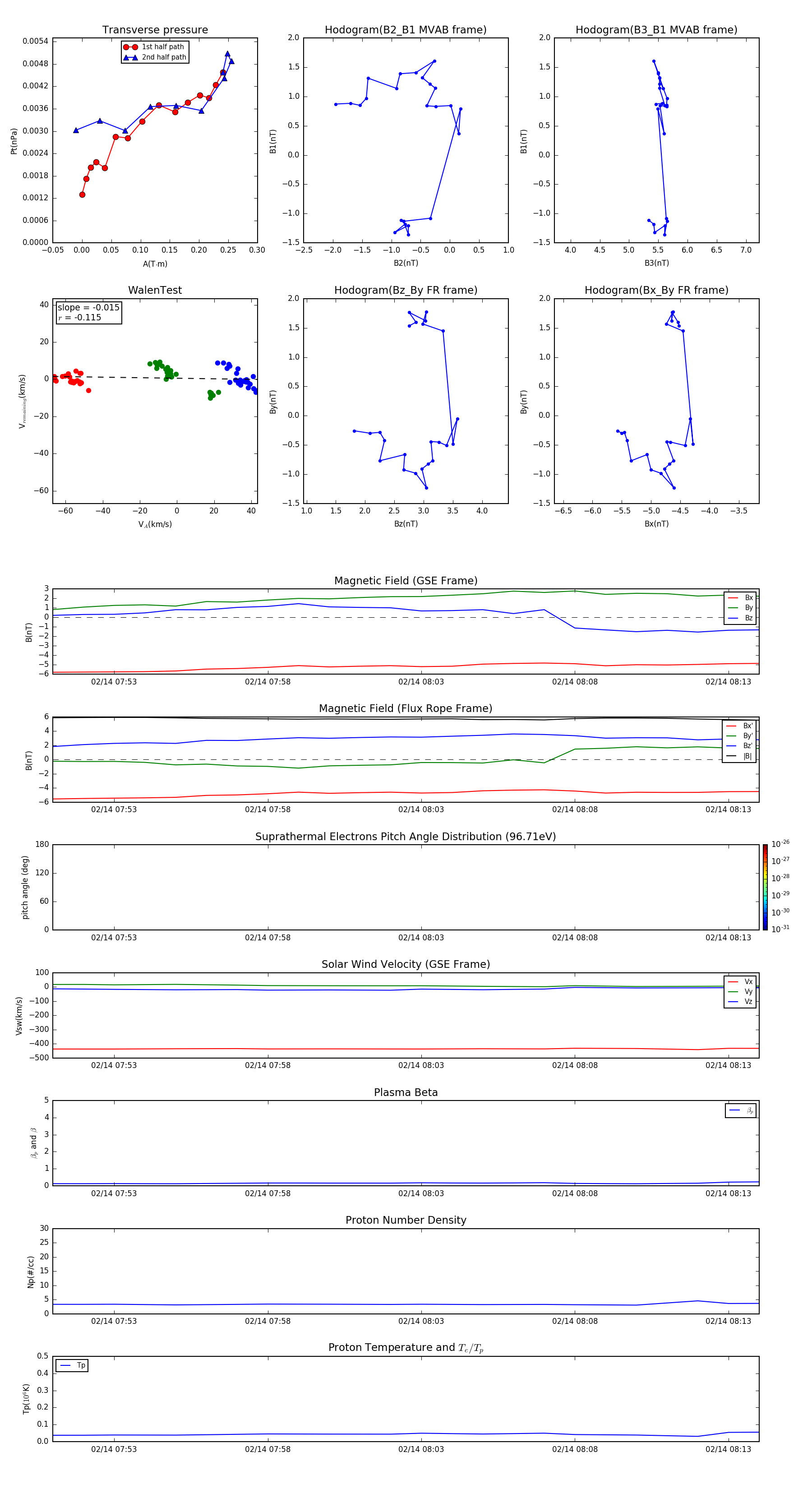The image size is (812, 1489).
Task: Click the "Vsw(km/s)" y-axis label
Action: click(x=19, y=1016)
